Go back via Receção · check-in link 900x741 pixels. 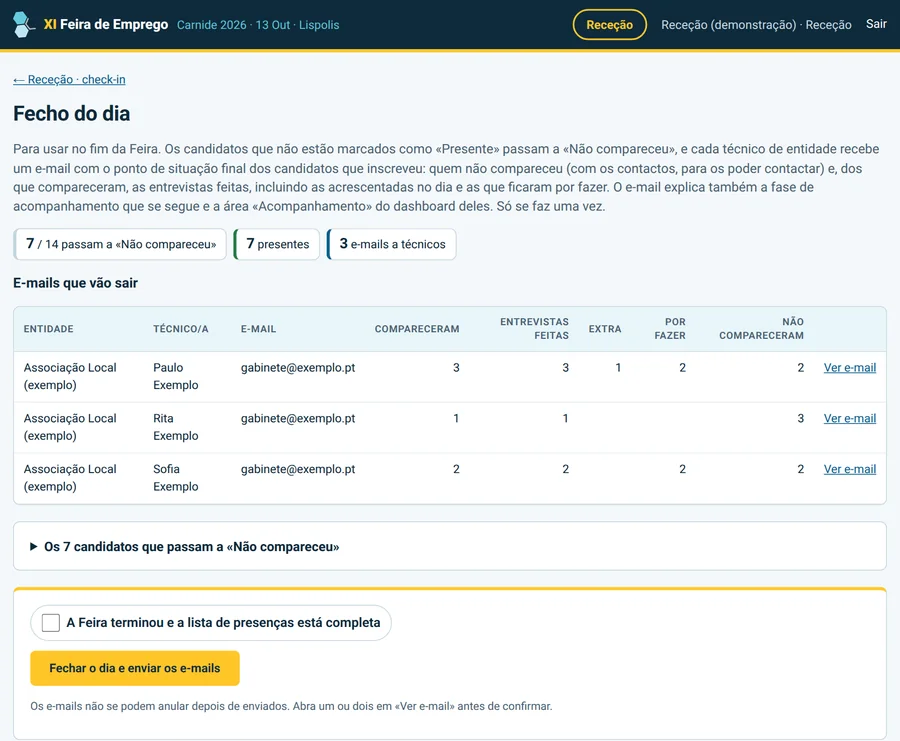click(x=69, y=79)
